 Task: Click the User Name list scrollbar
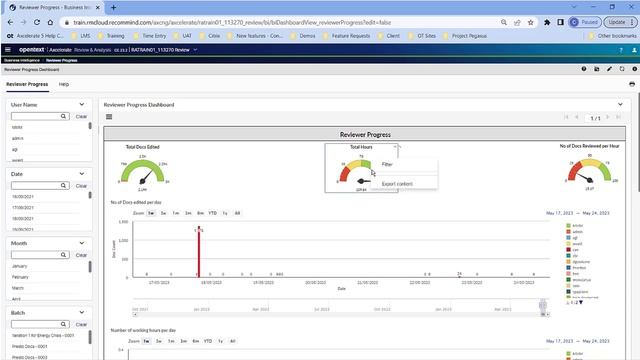click(90, 126)
